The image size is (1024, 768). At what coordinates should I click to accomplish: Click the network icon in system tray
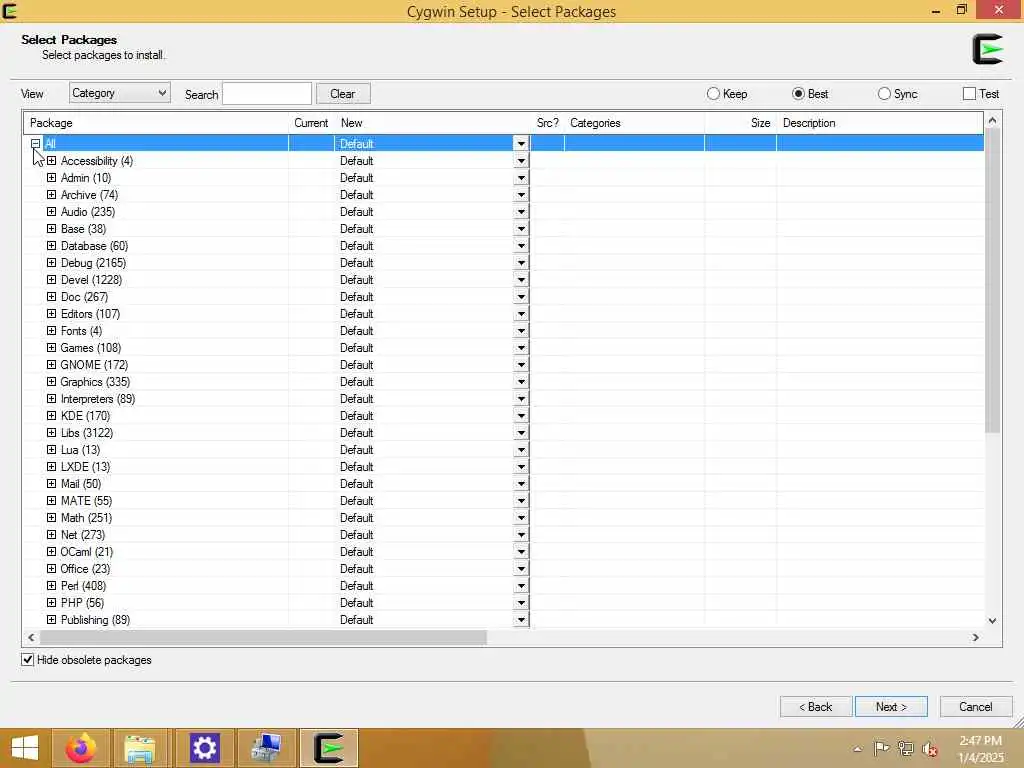pyautogui.click(x=905, y=748)
